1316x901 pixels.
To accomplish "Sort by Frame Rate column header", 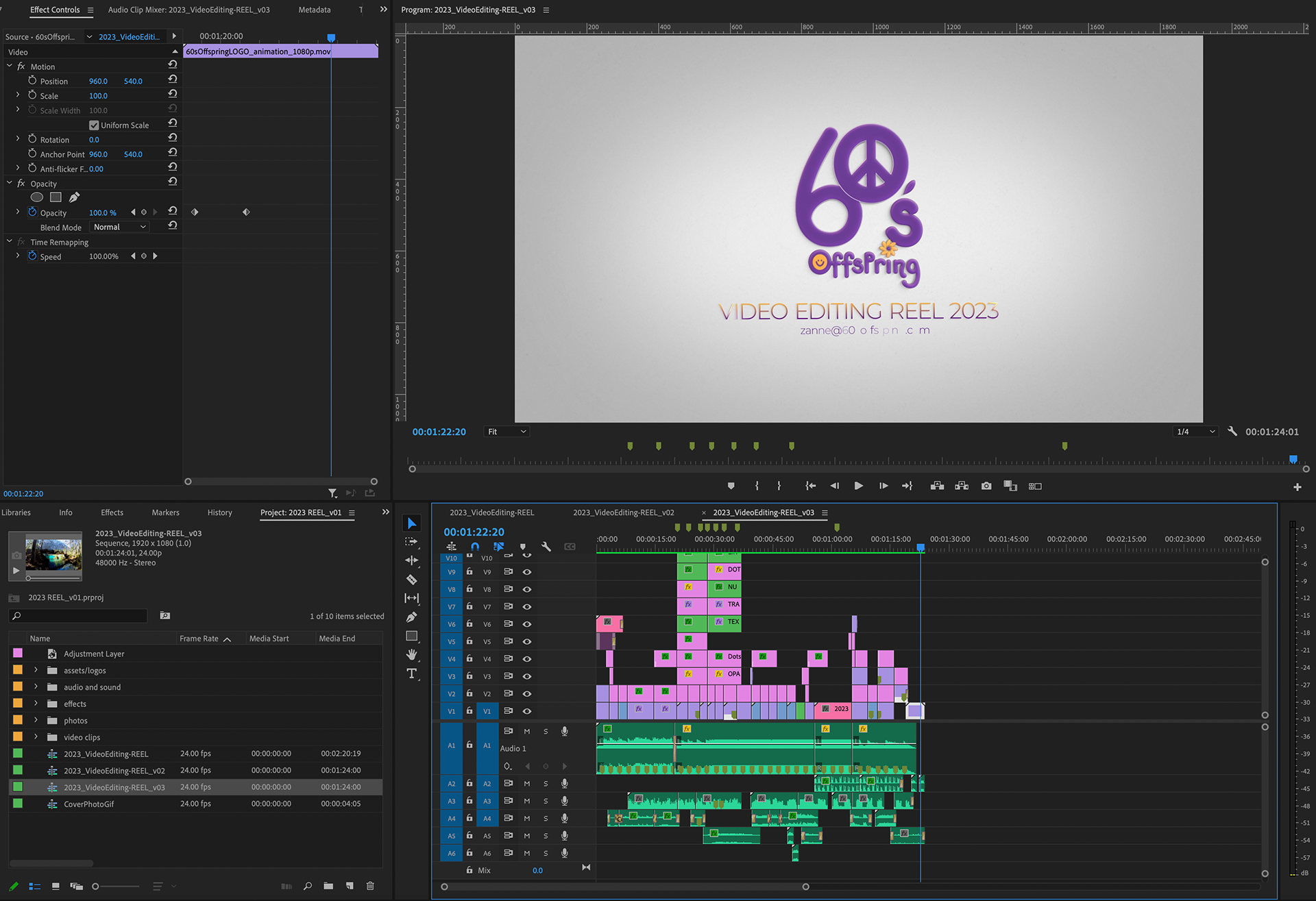I will [199, 639].
